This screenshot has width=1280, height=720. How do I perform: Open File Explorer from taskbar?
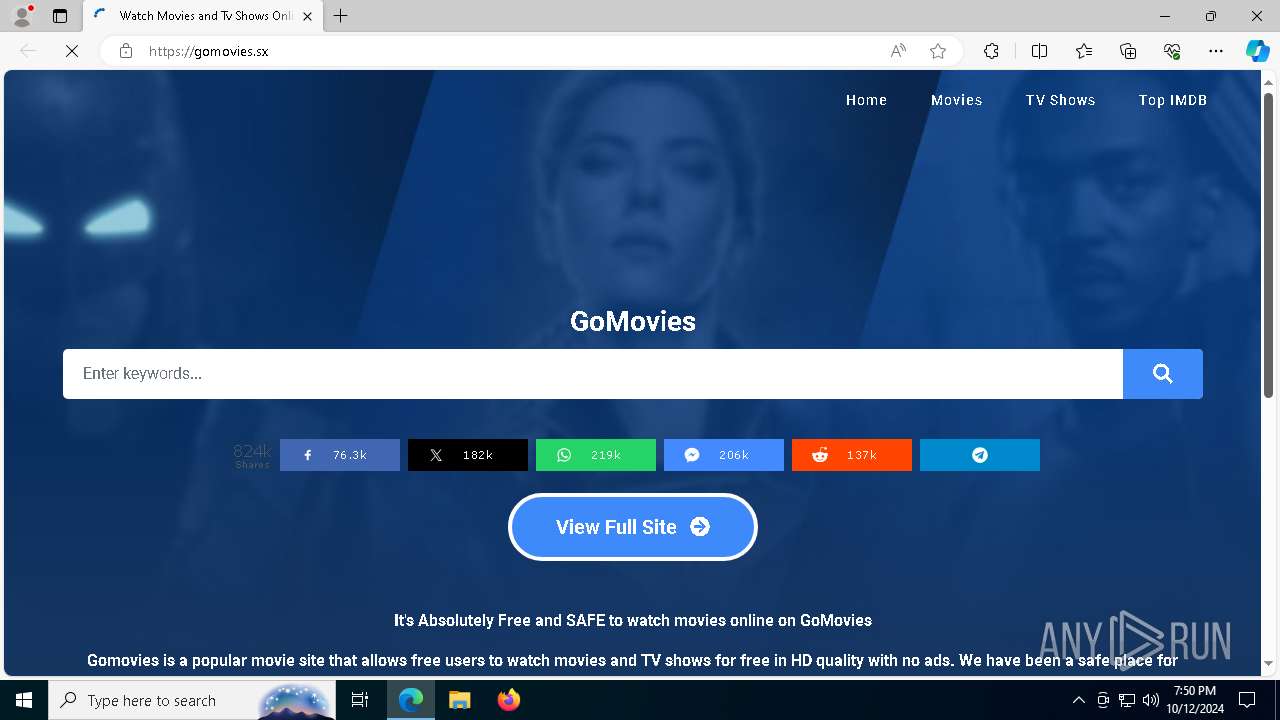[459, 700]
